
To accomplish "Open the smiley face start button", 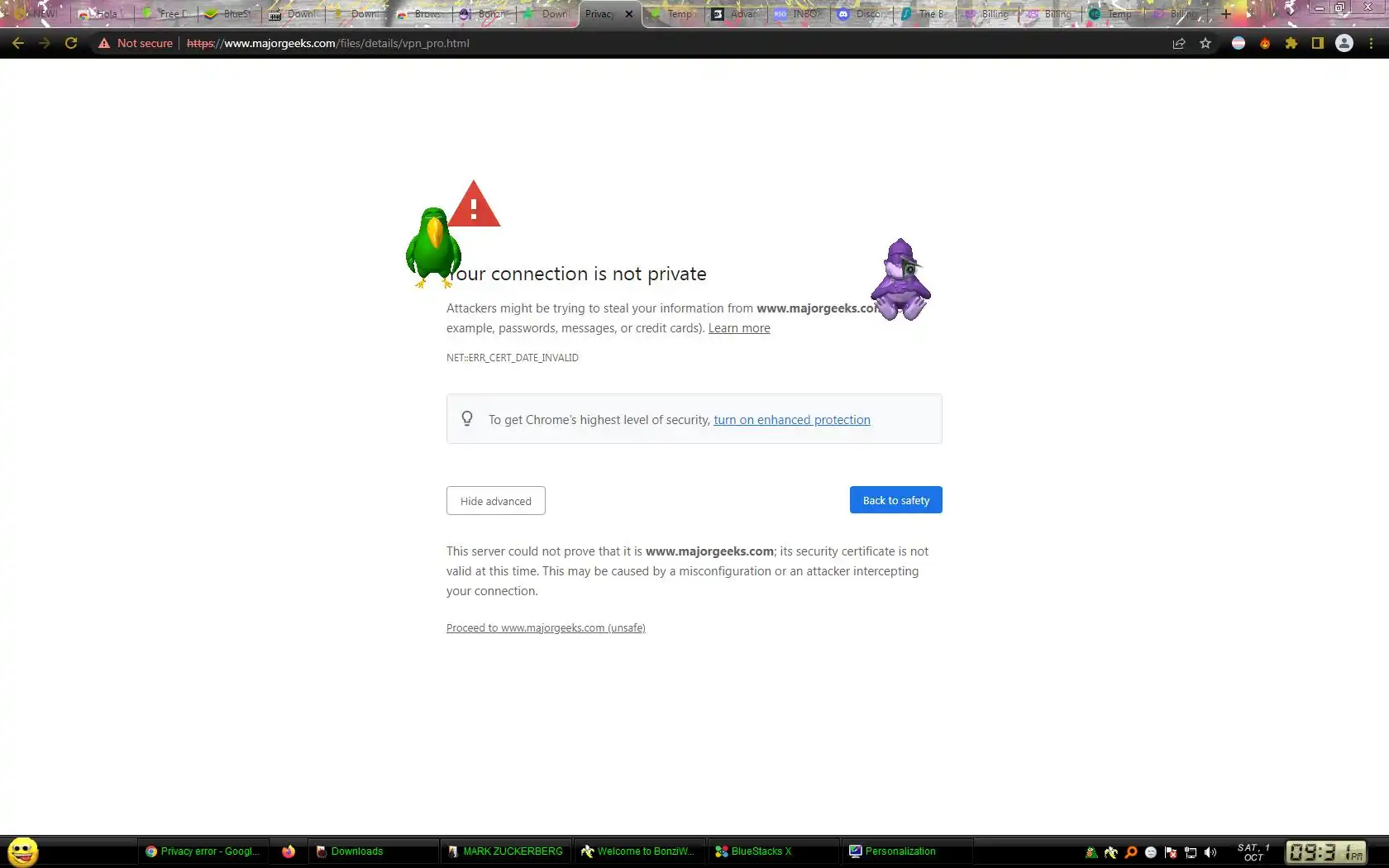I will 23,851.
